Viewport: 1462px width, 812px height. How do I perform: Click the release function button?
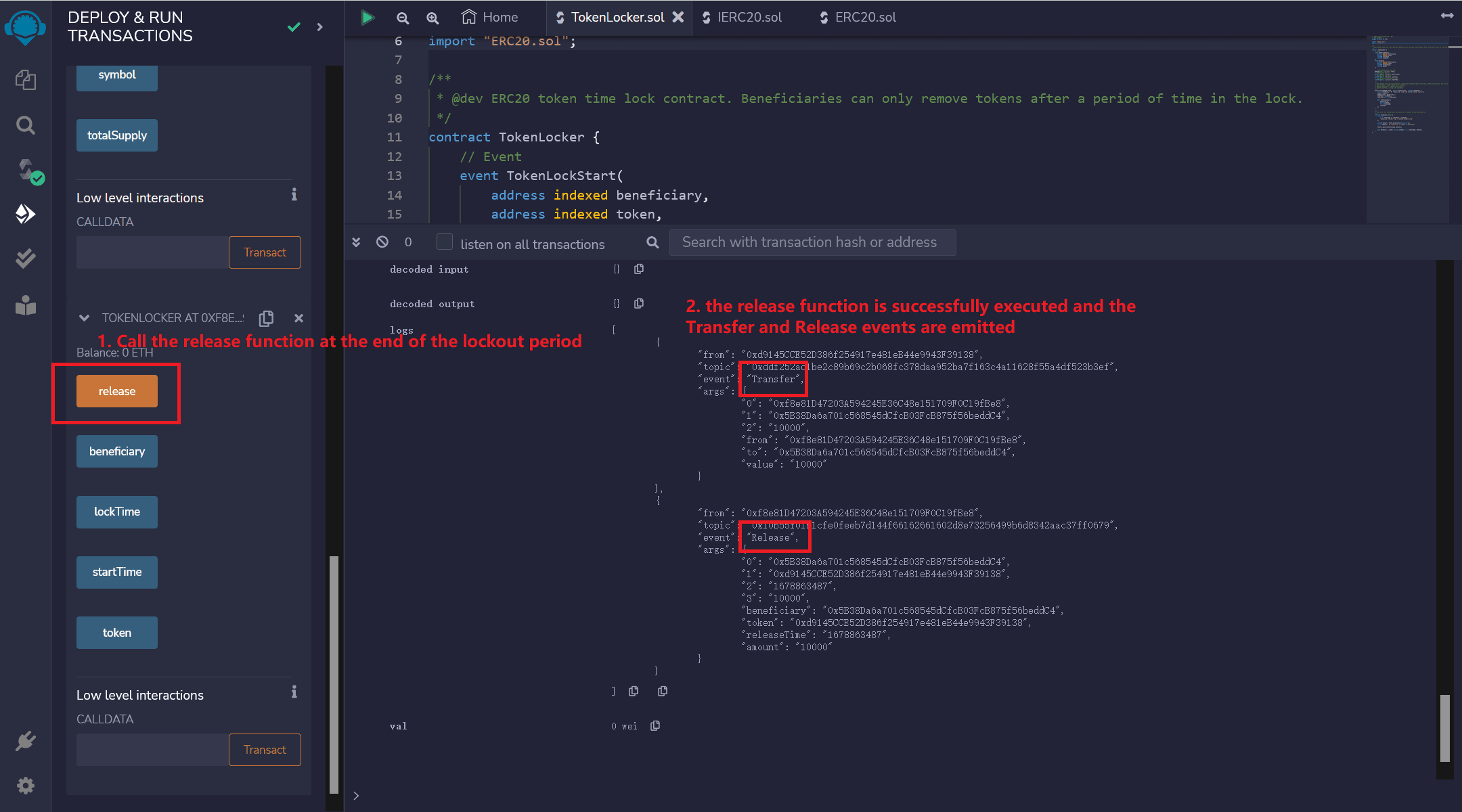116,391
